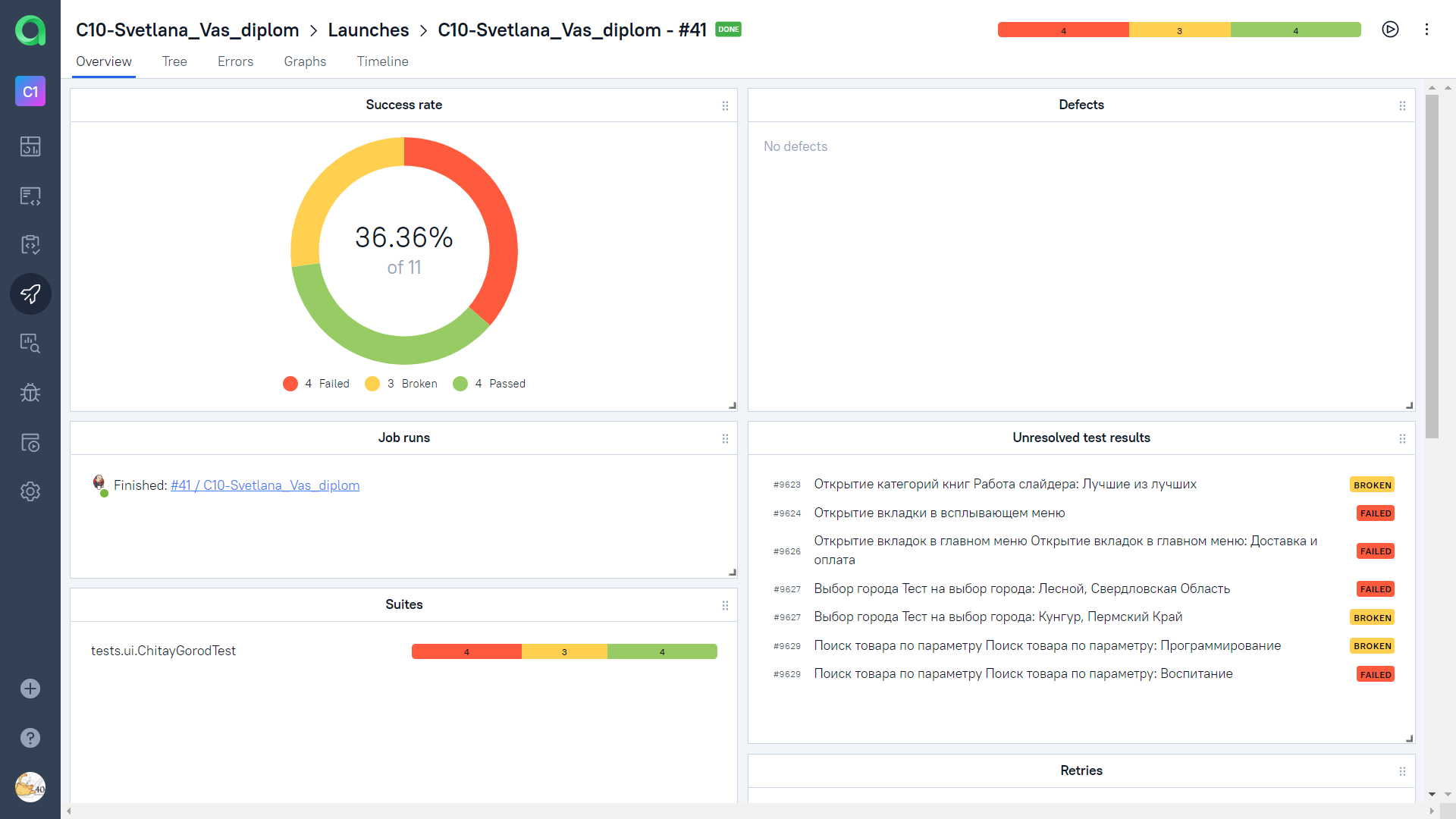Click the Defects widget resize corner
Viewport: 1456px width, 819px height.
click(1409, 406)
